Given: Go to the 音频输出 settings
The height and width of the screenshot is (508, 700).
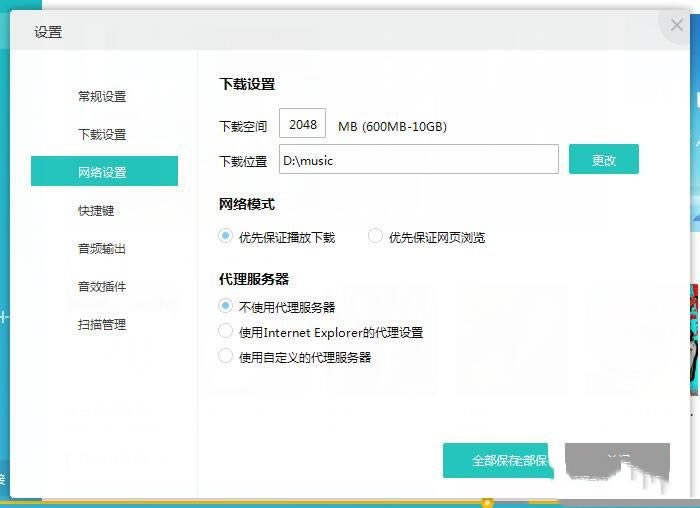Looking at the screenshot, I should tap(102, 249).
